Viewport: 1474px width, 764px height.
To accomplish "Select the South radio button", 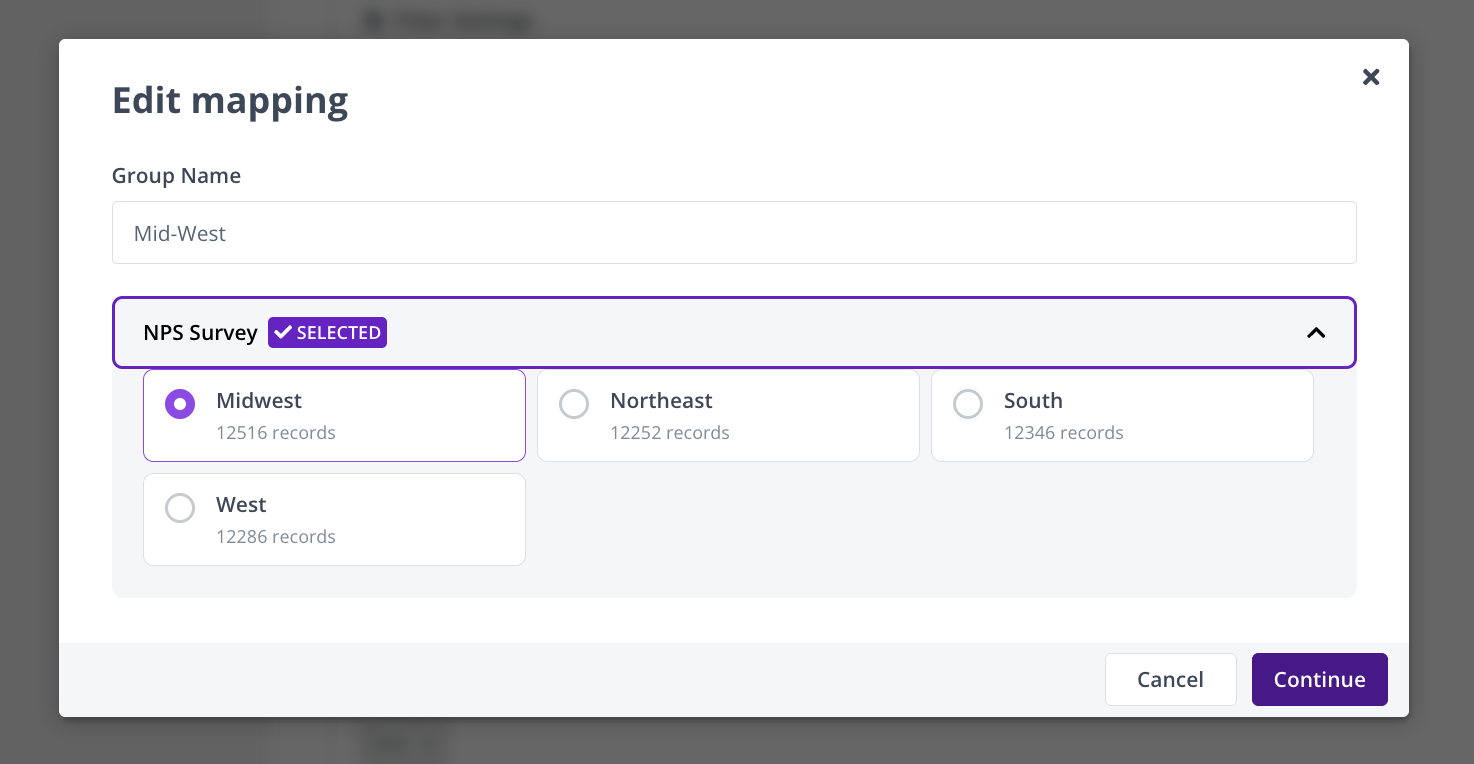I will click(968, 405).
